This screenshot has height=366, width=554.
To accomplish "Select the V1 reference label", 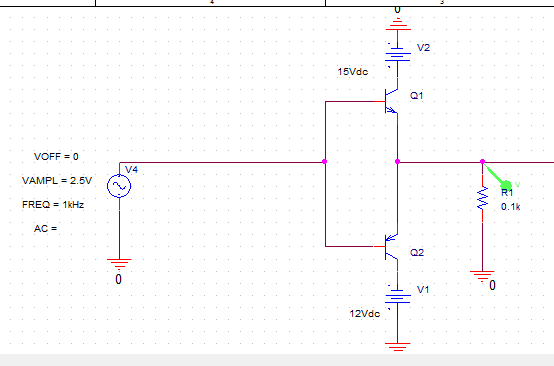I will point(423,290).
